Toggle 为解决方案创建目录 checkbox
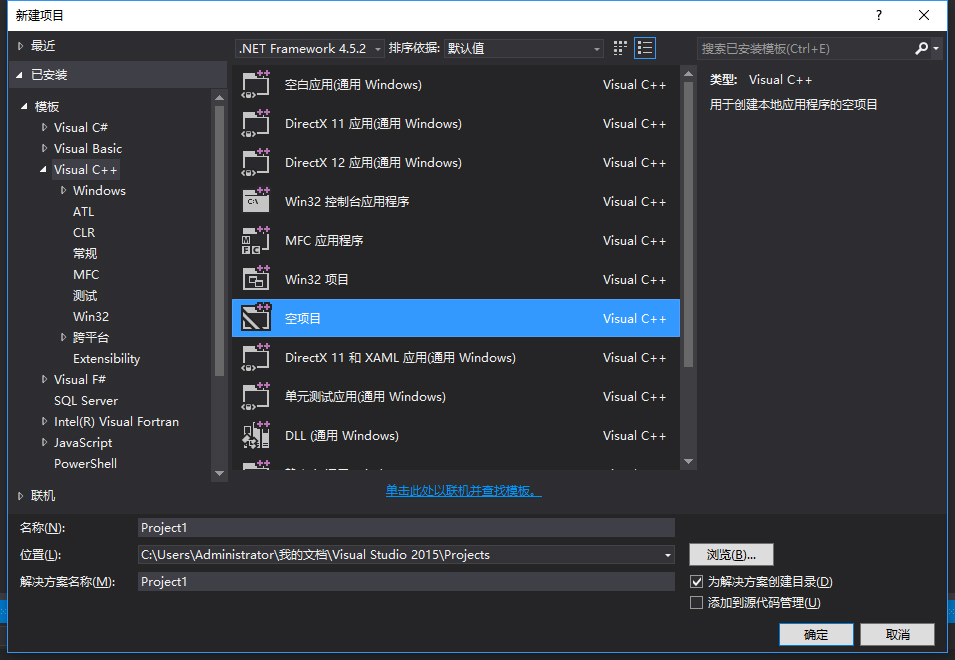Screen dimensions: 955x660 pos(696,581)
